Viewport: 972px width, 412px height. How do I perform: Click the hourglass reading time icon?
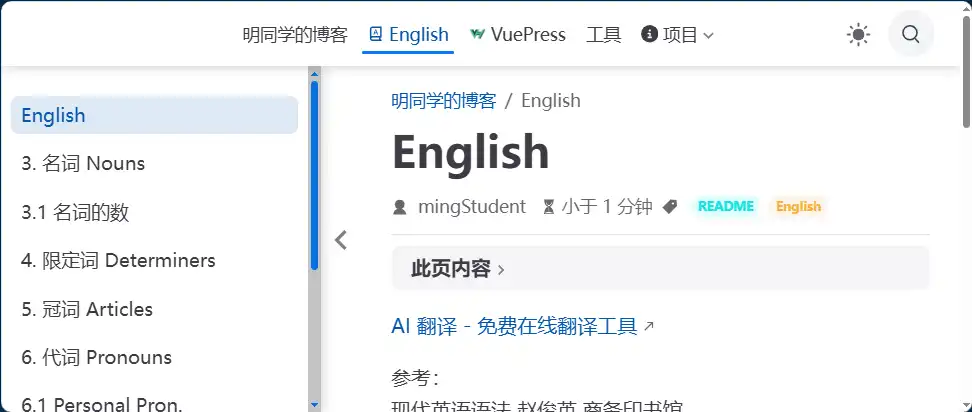pyautogui.click(x=548, y=207)
